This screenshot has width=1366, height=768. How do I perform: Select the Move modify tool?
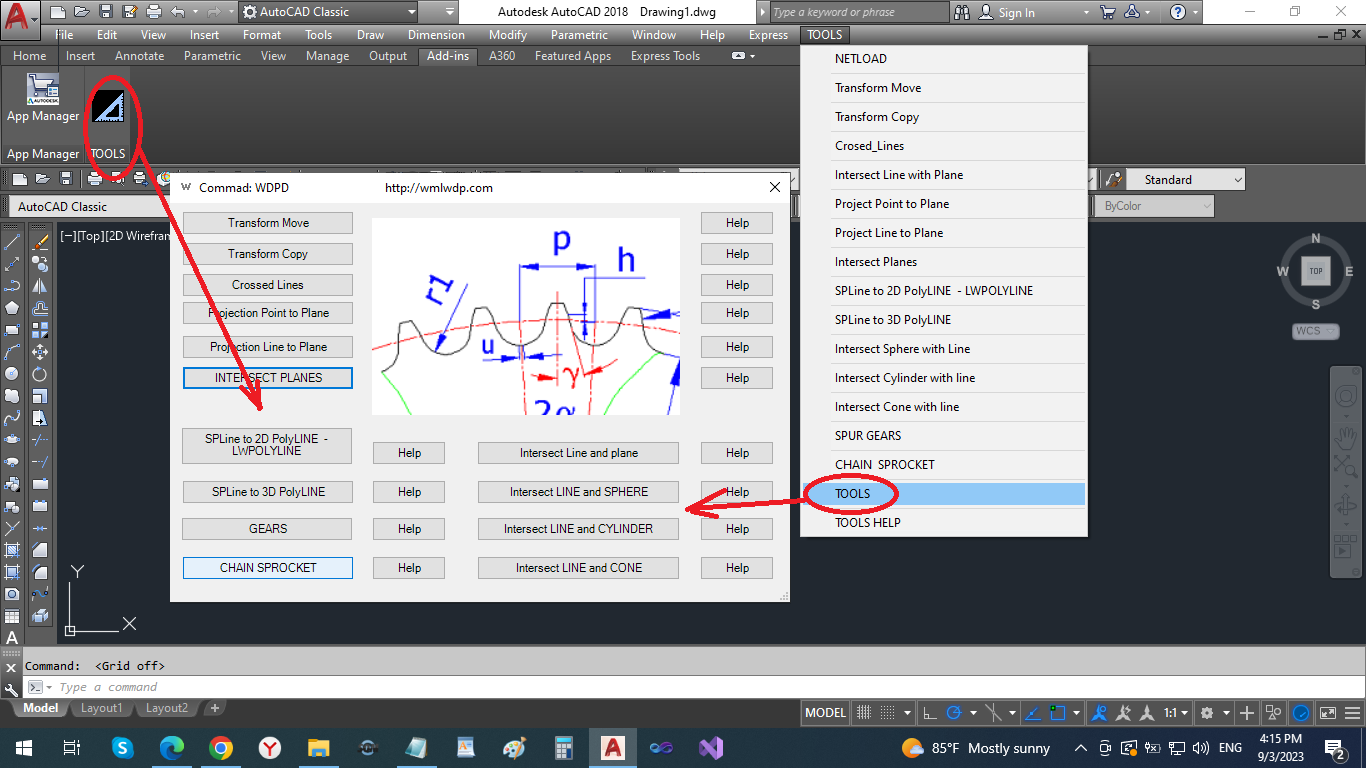pyautogui.click(x=41, y=351)
